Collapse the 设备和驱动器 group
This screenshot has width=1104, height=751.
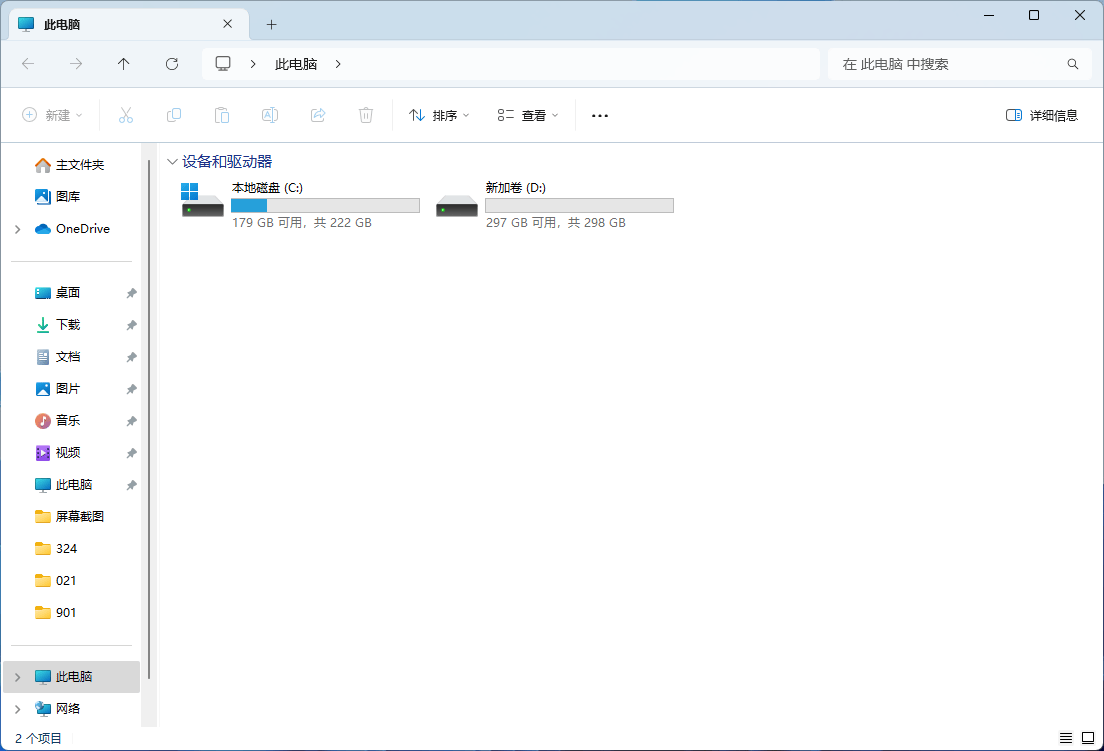173,161
